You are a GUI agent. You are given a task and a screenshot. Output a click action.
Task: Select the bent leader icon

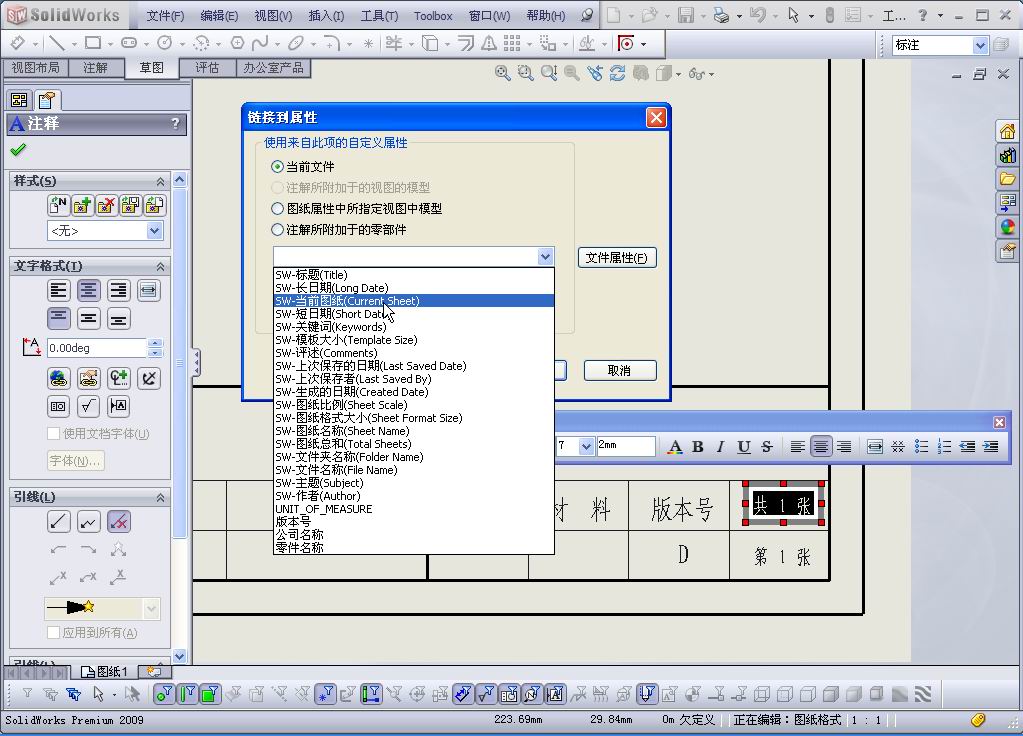point(89,521)
